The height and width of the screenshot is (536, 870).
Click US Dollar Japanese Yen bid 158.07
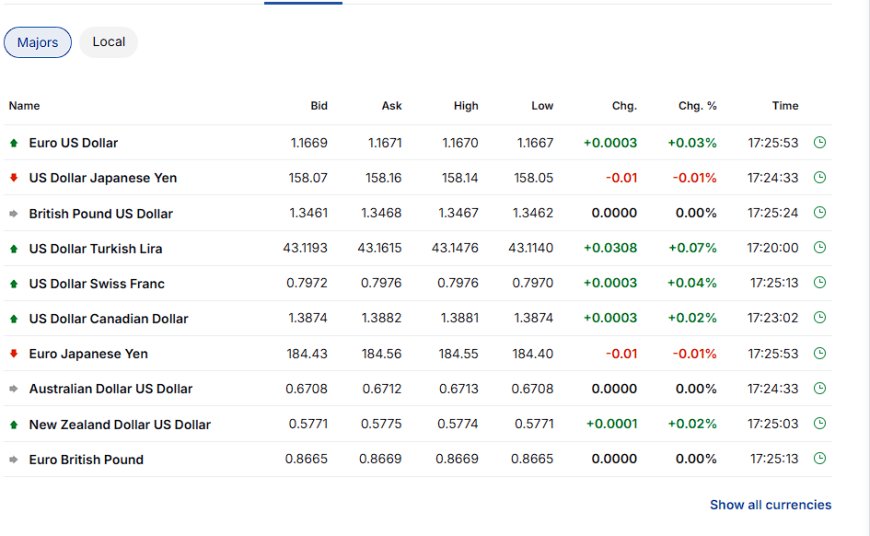click(308, 178)
